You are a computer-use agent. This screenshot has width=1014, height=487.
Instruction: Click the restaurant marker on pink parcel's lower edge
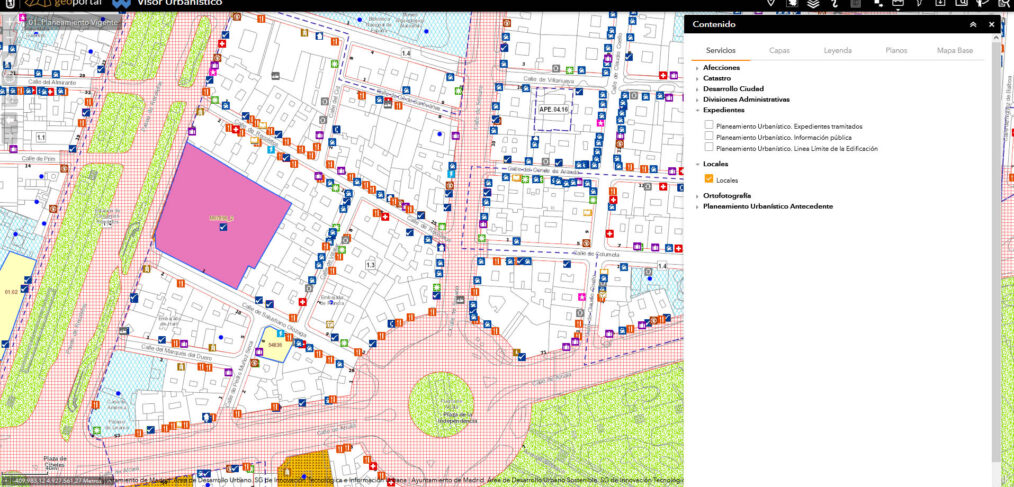(x=180, y=284)
